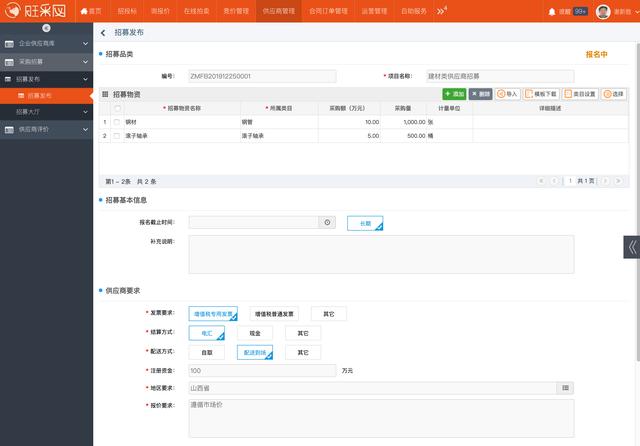Collapse the sidebar with round arrow icon
This screenshot has height=446, width=640.
46,28
